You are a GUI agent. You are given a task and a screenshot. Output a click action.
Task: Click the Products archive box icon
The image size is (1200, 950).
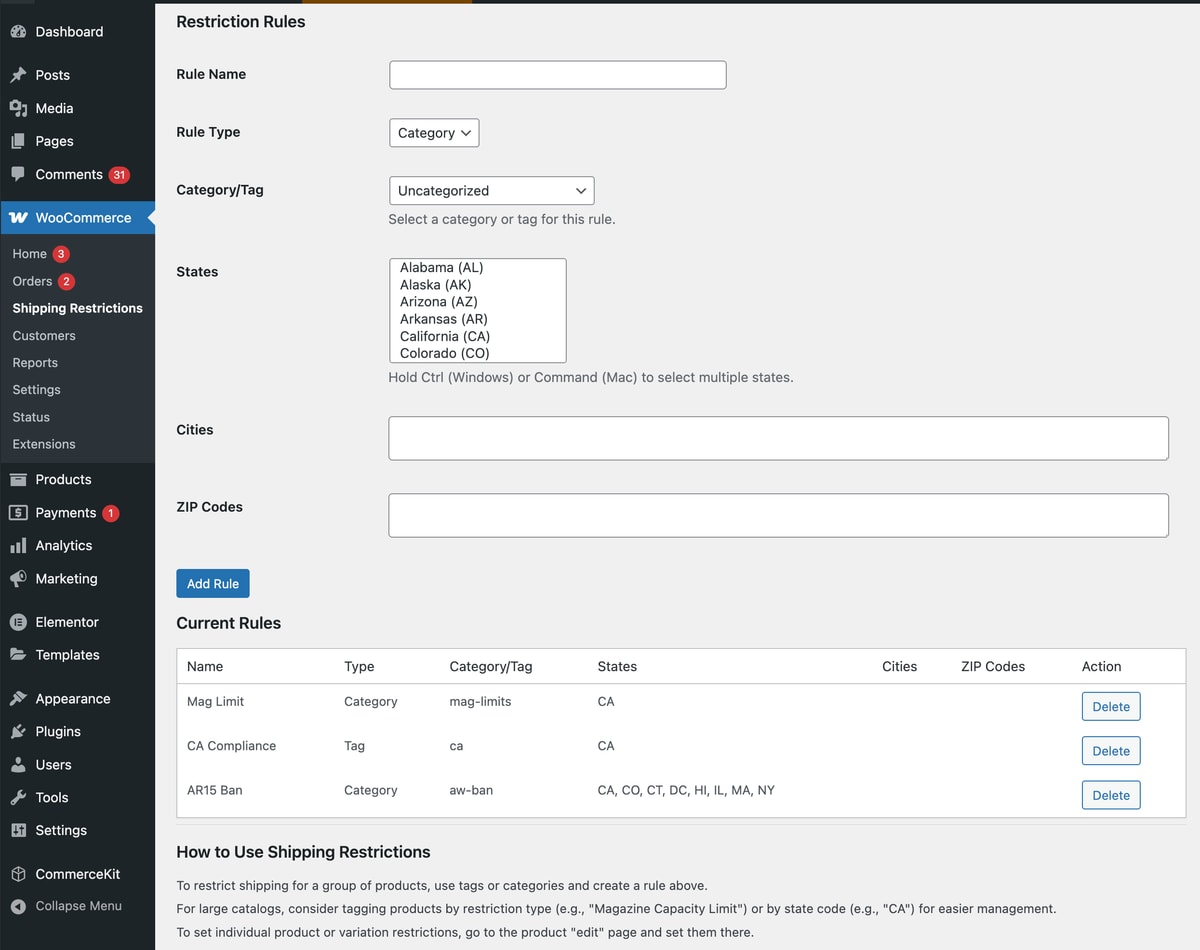(18, 479)
